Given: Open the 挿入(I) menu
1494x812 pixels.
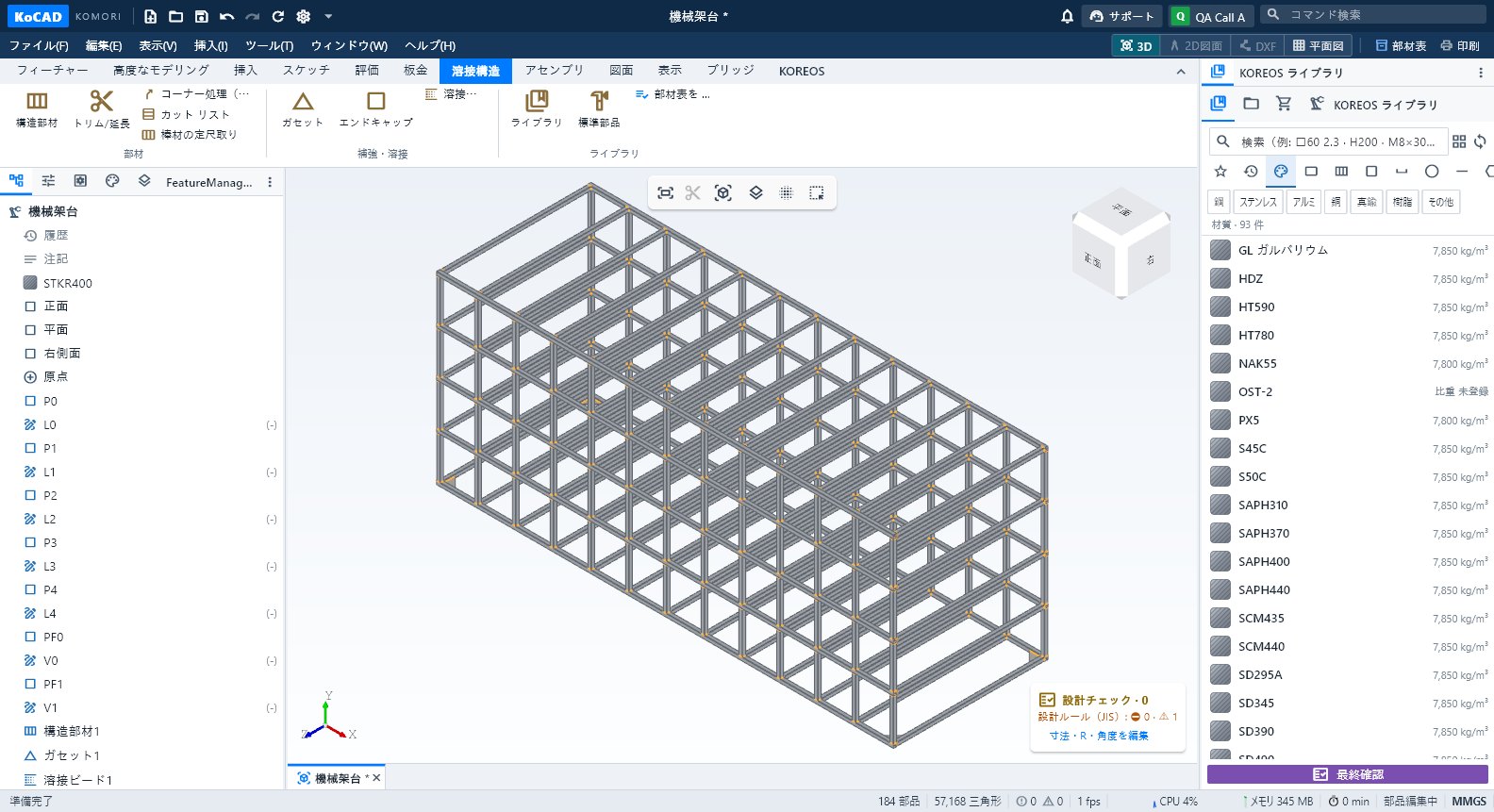Looking at the screenshot, I should coord(210,45).
